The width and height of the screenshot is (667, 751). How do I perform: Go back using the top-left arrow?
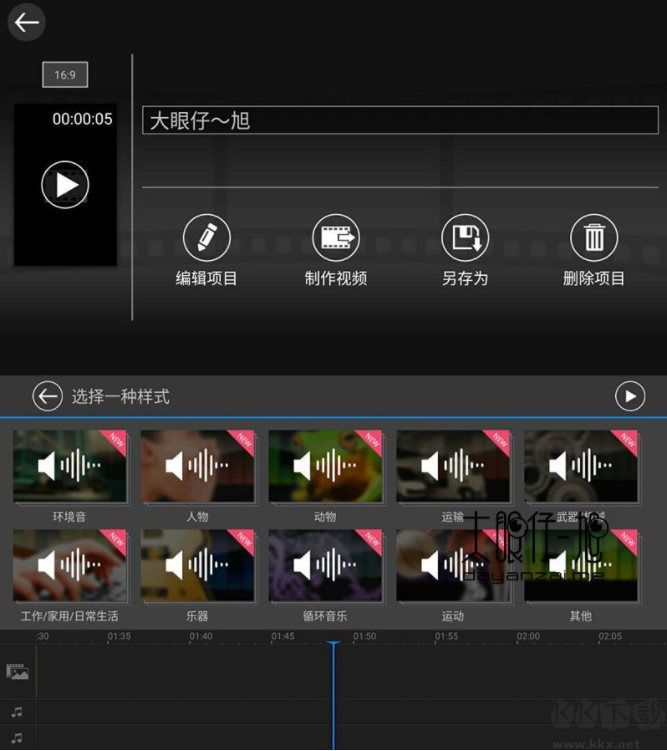(26, 22)
